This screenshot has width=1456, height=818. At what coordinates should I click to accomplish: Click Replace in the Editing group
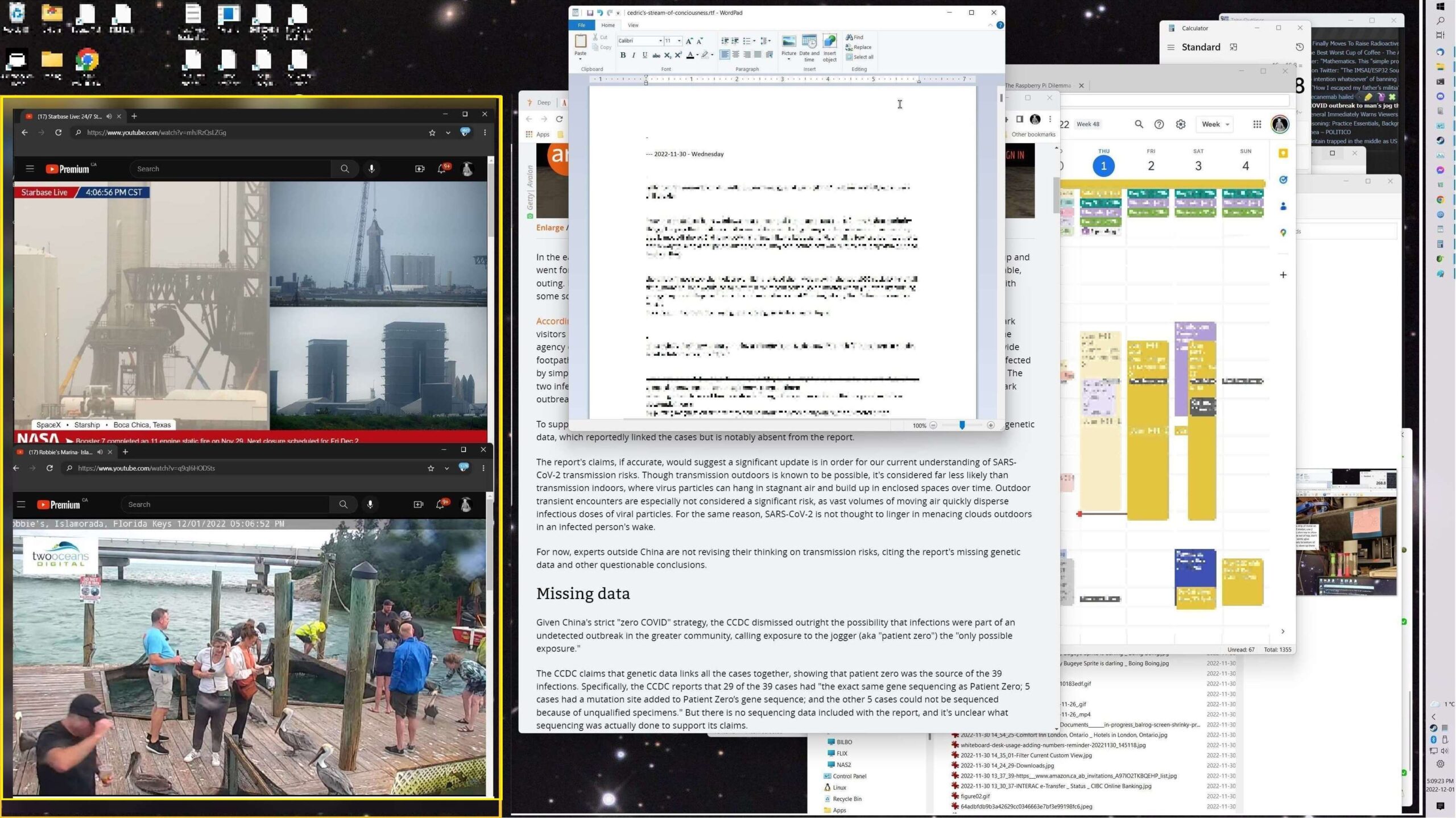tap(859, 47)
